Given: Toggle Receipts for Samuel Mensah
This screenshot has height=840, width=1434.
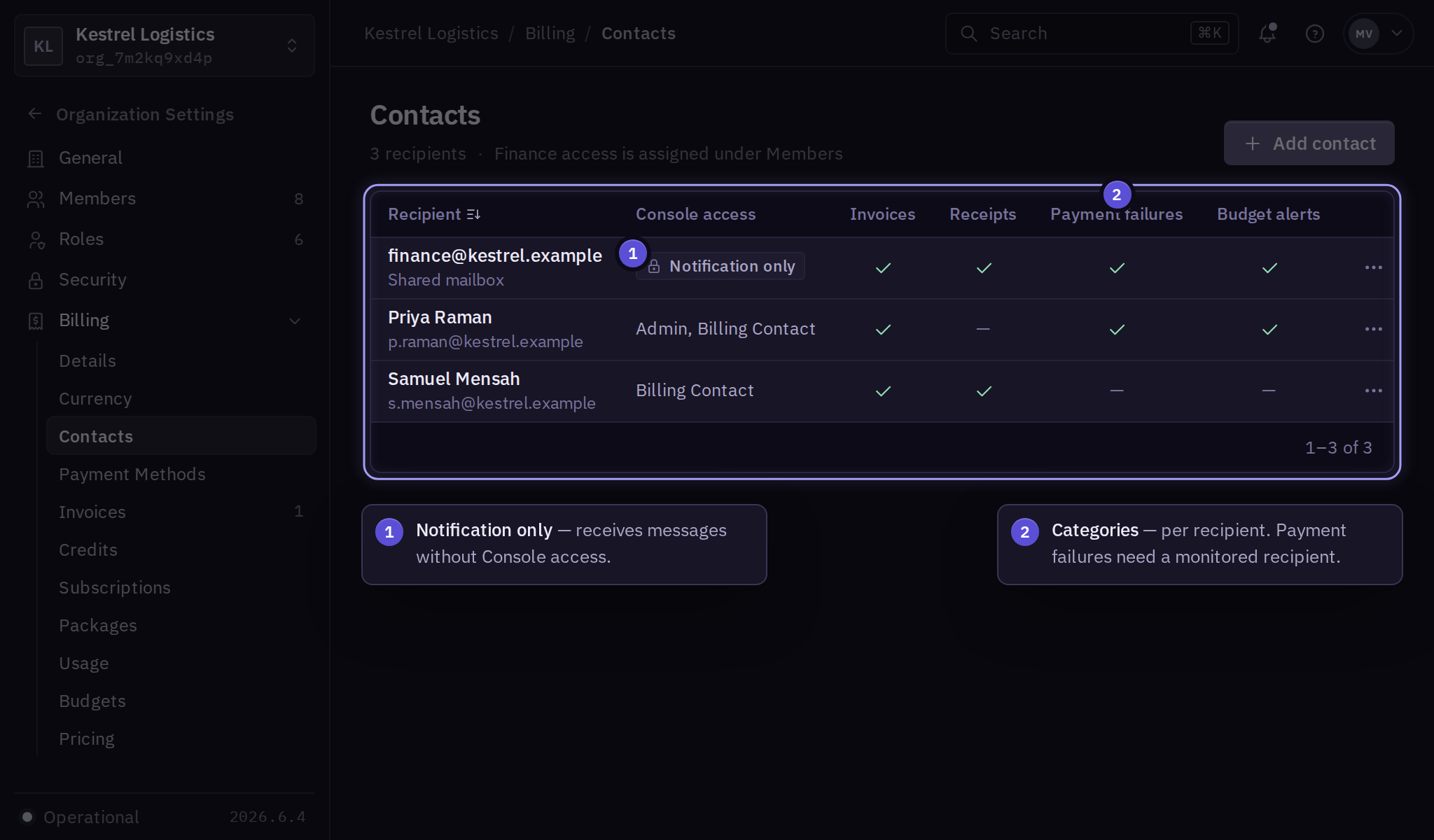Looking at the screenshot, I should point(984,391).
